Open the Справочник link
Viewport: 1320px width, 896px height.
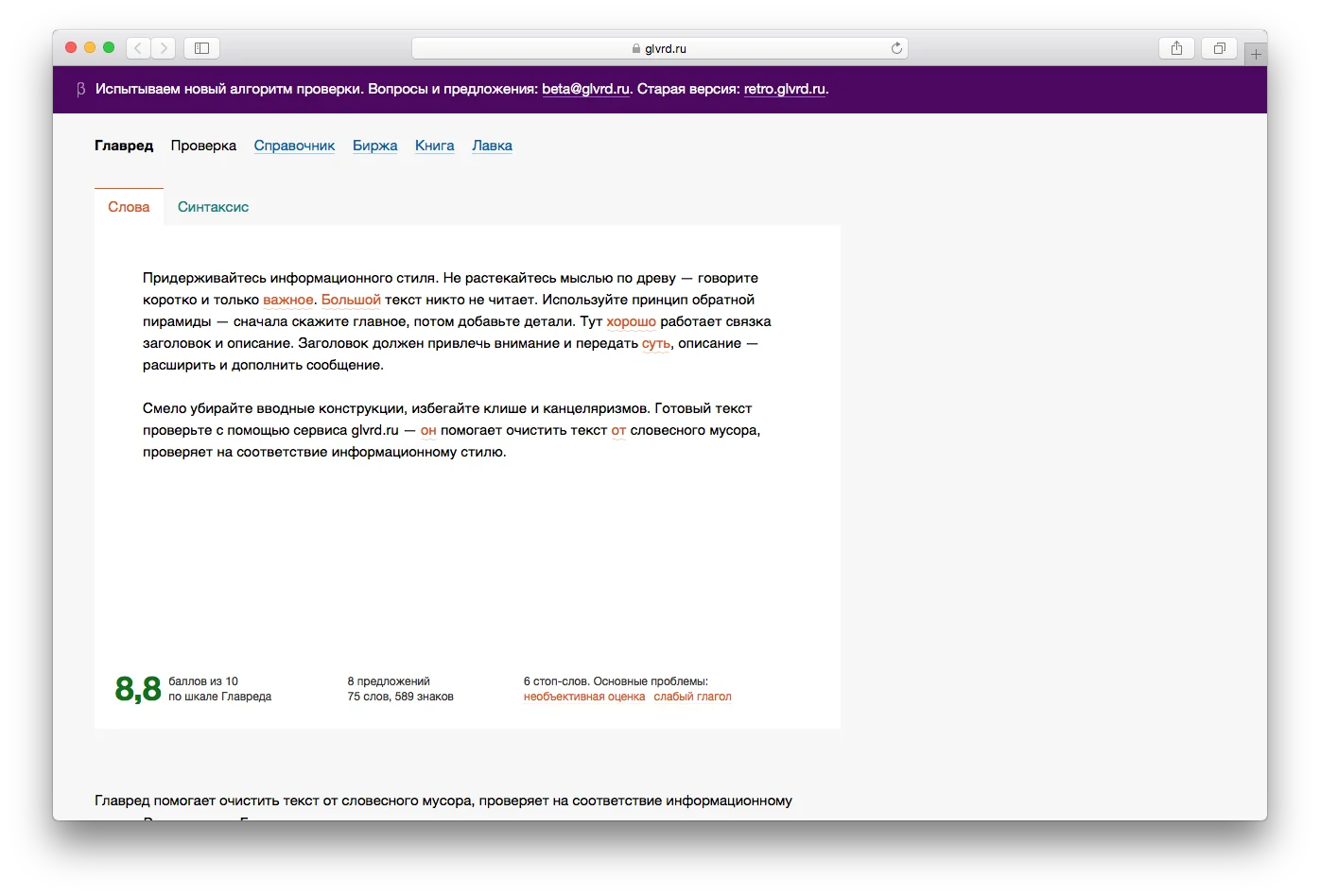[294, 146]
